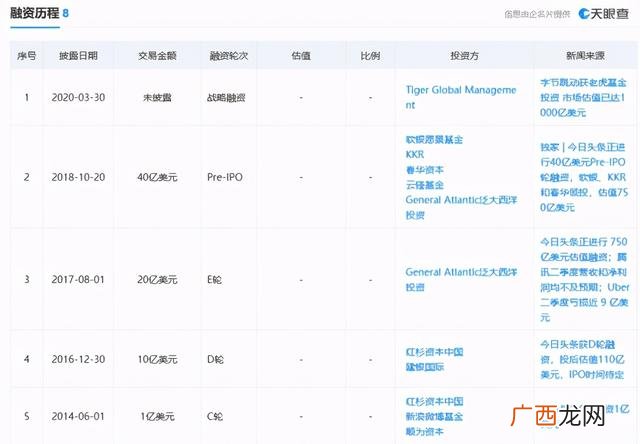Click the 交易金额 column header
Screen dimensions: 640x444
(157, 56)
